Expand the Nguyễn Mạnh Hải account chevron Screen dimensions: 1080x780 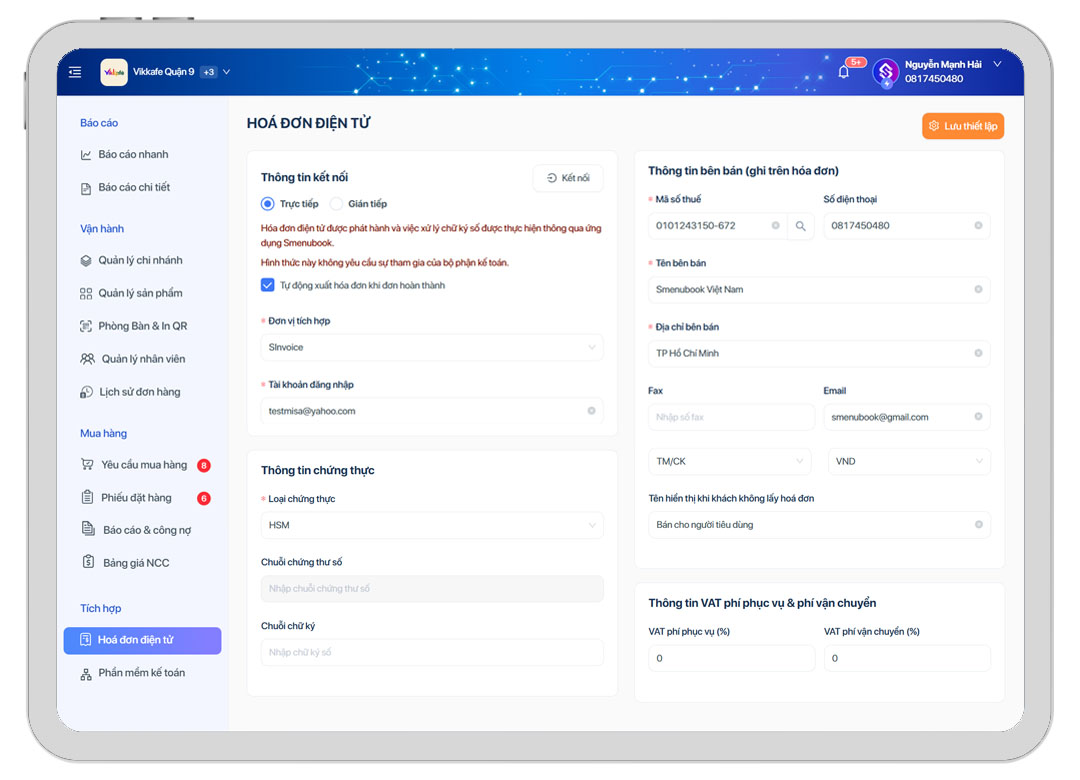tap(997, 64)
